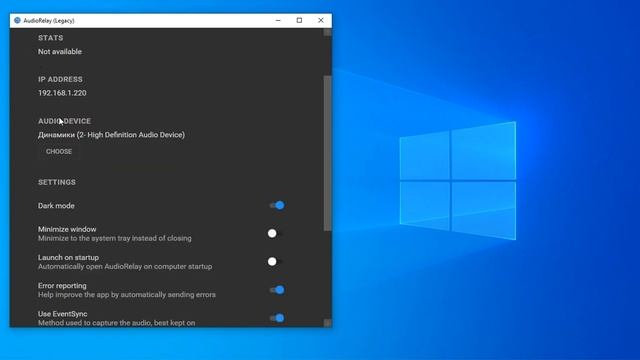Viewport: 640px width, 360px height.
Task: Click the AudioRelay (Legacy) window title
Action: (x=49, y=20)
